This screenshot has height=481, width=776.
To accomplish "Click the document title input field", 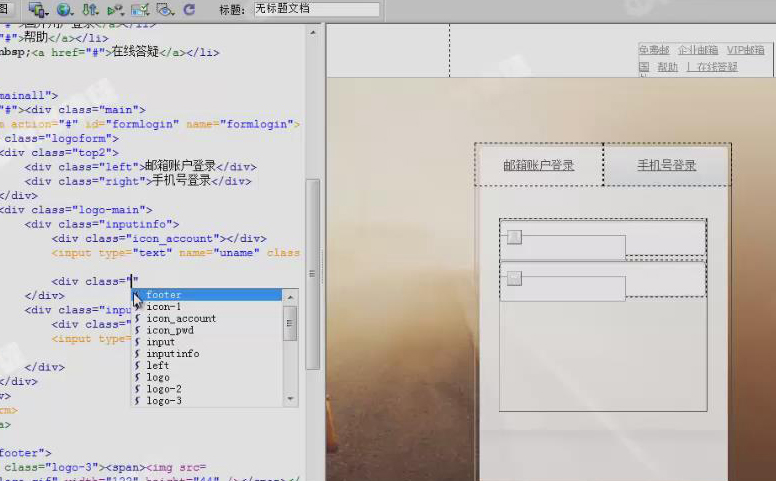I will pos(316,9).
